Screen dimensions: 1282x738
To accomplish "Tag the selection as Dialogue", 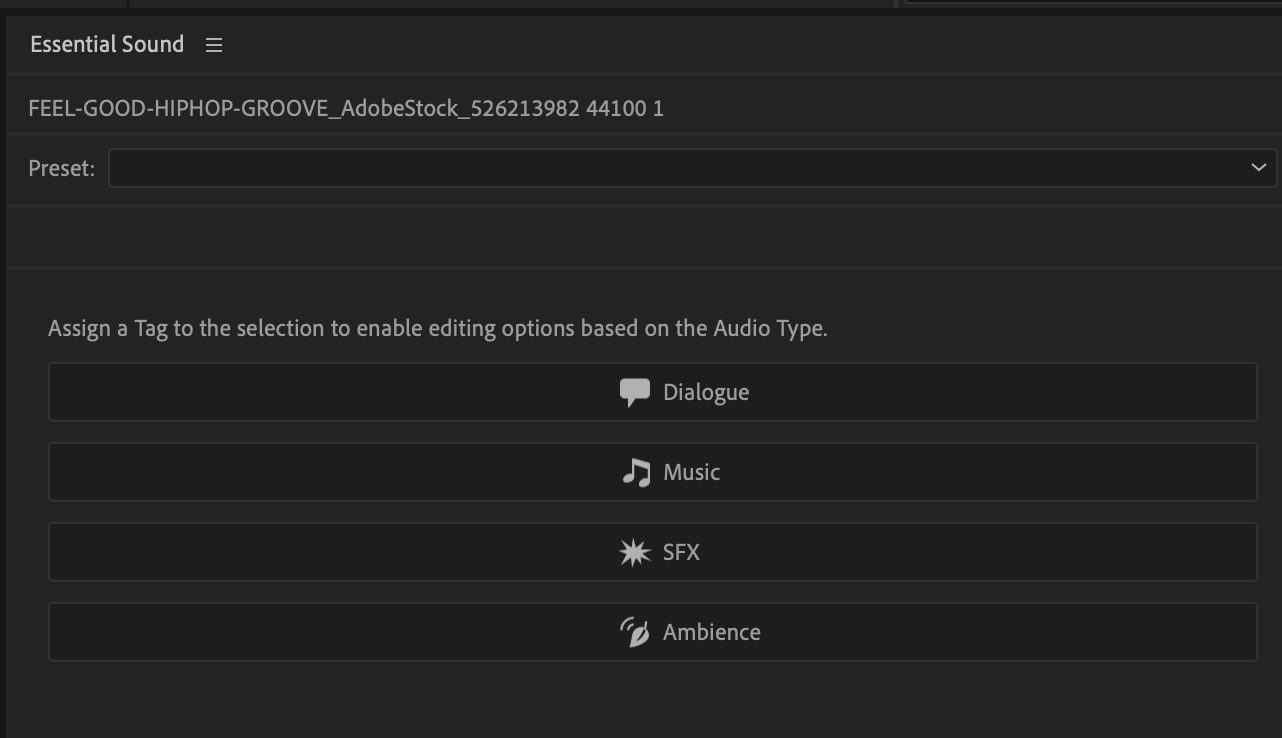I will coord(705,392).
